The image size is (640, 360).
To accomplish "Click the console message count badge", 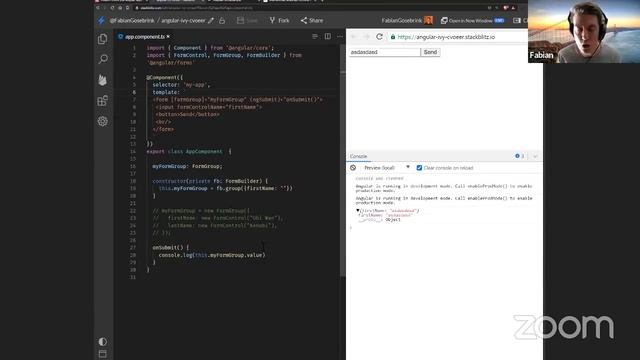I will (x=520, y=156).
